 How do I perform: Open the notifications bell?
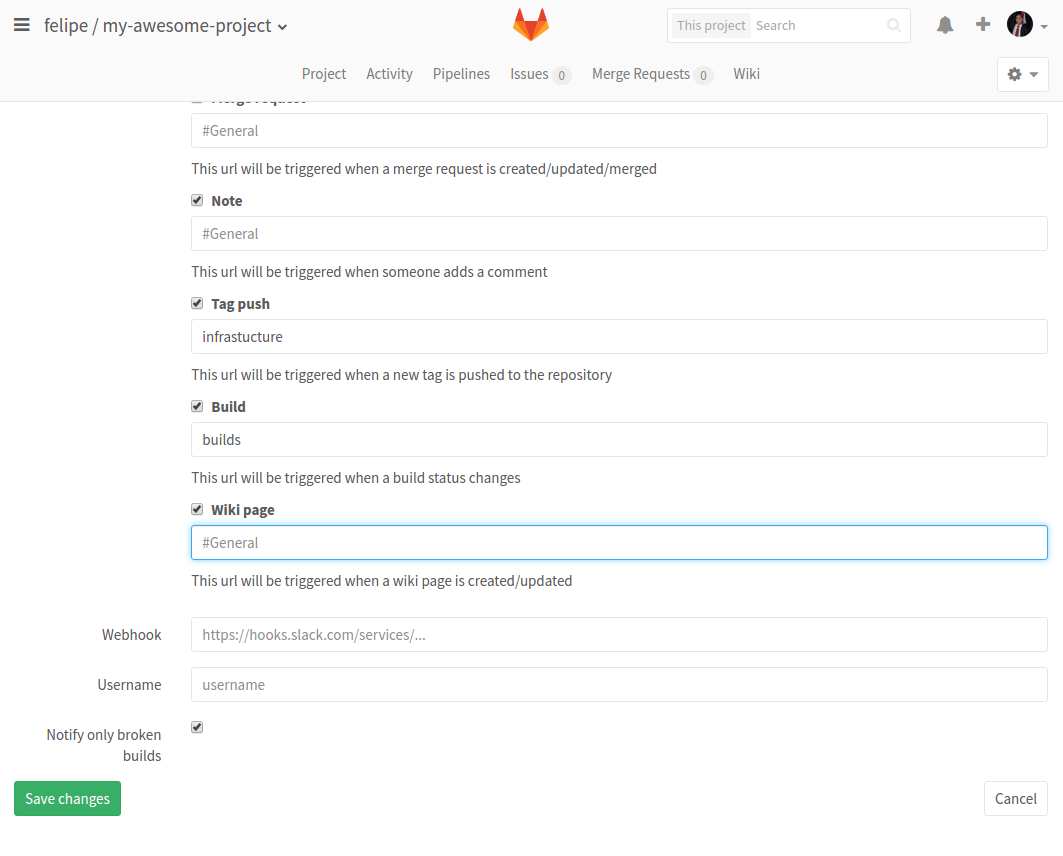944,24
